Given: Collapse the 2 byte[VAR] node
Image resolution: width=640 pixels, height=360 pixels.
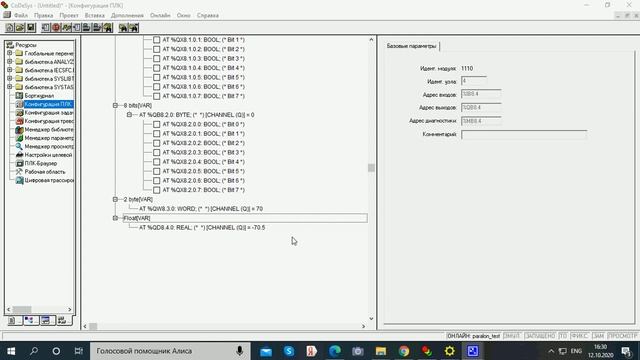Looking at the screenshot, I should [115, 199].
